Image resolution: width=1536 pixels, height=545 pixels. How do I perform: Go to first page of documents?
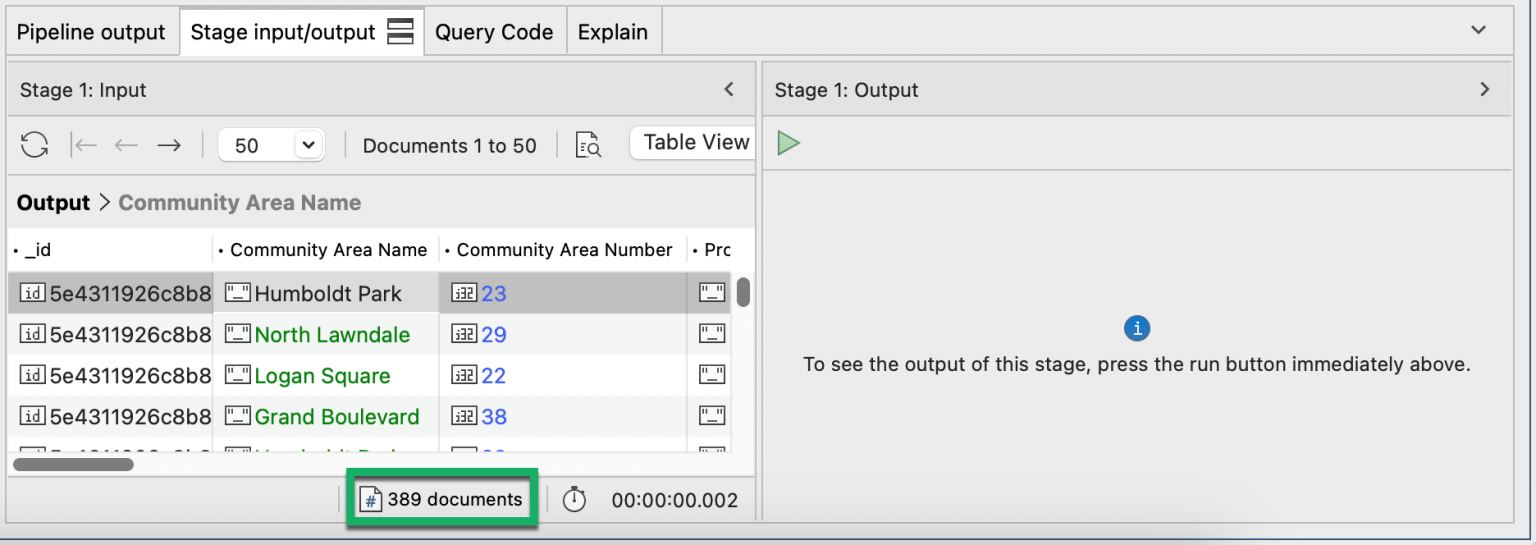[85, 146]
